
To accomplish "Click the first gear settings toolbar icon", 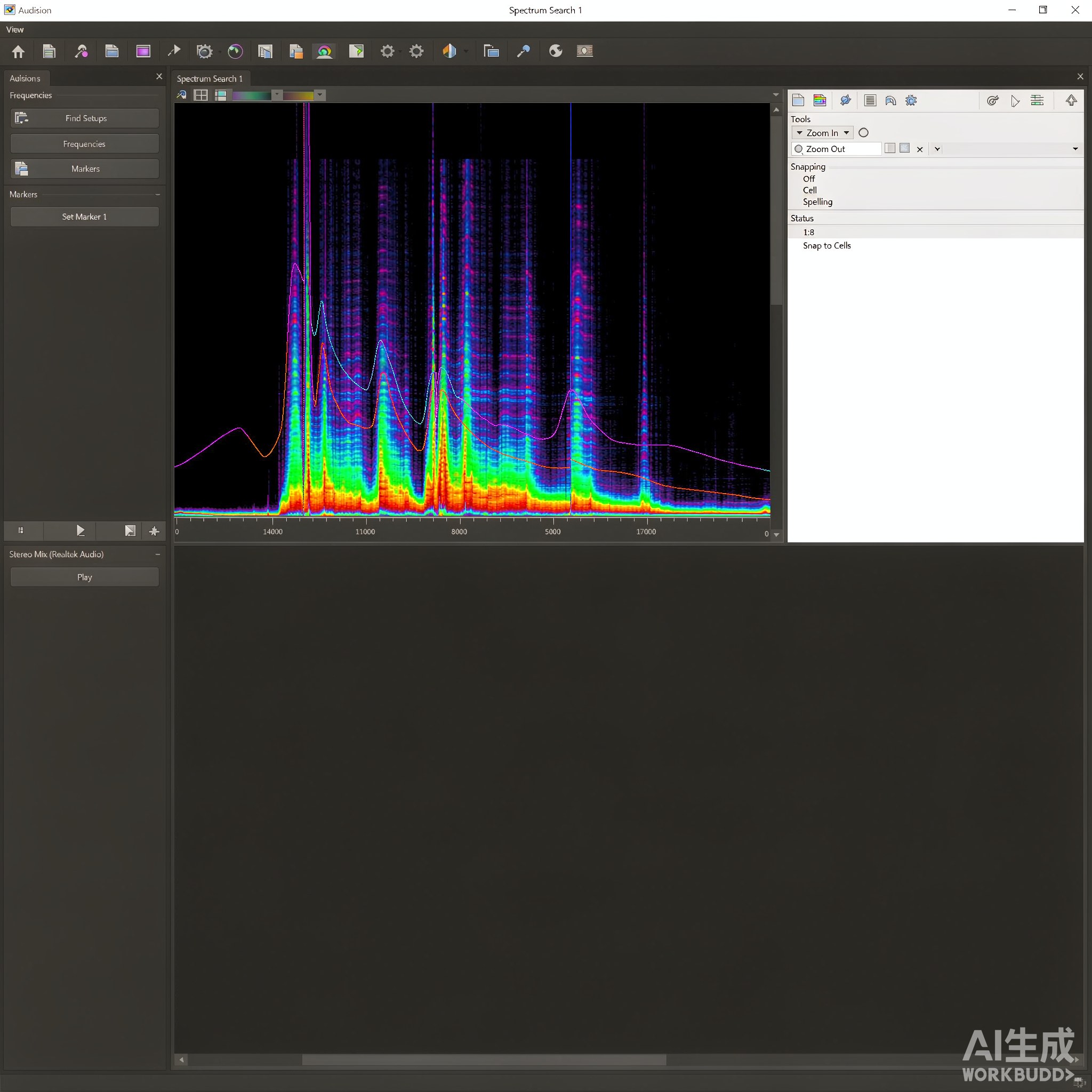I will pos(387,51).
